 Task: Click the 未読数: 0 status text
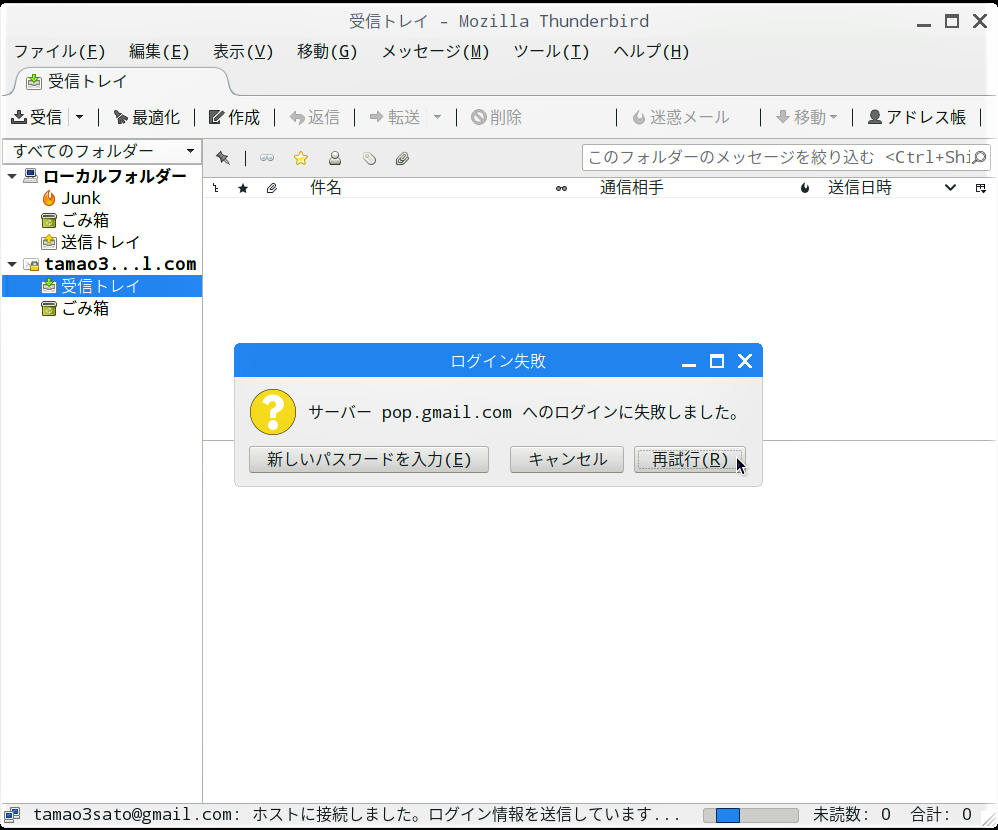coord(852,815)
